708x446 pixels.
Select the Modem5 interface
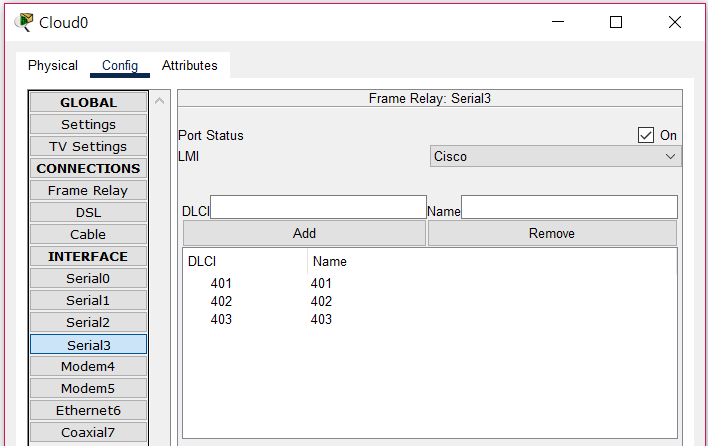pyautogui.click(x=88, y=389)
